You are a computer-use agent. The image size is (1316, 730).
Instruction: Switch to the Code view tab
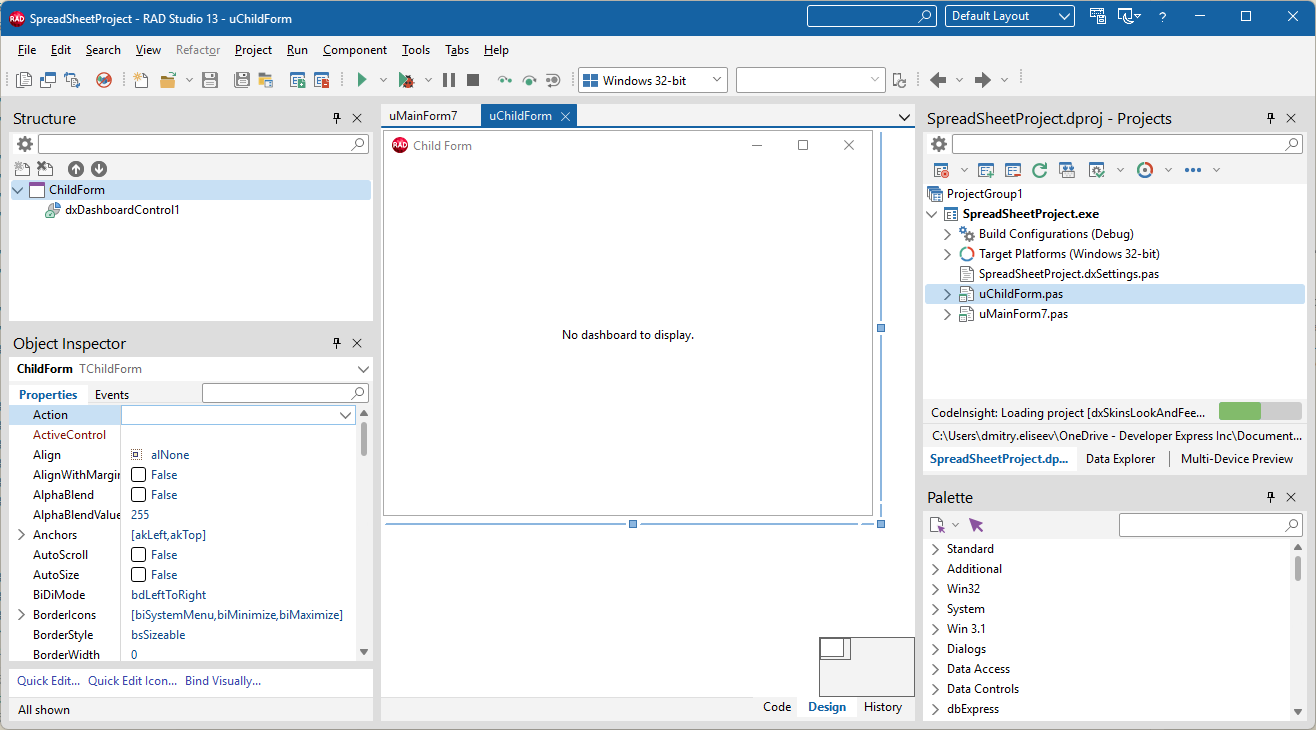pyautogui.click(x=777, y=707)
